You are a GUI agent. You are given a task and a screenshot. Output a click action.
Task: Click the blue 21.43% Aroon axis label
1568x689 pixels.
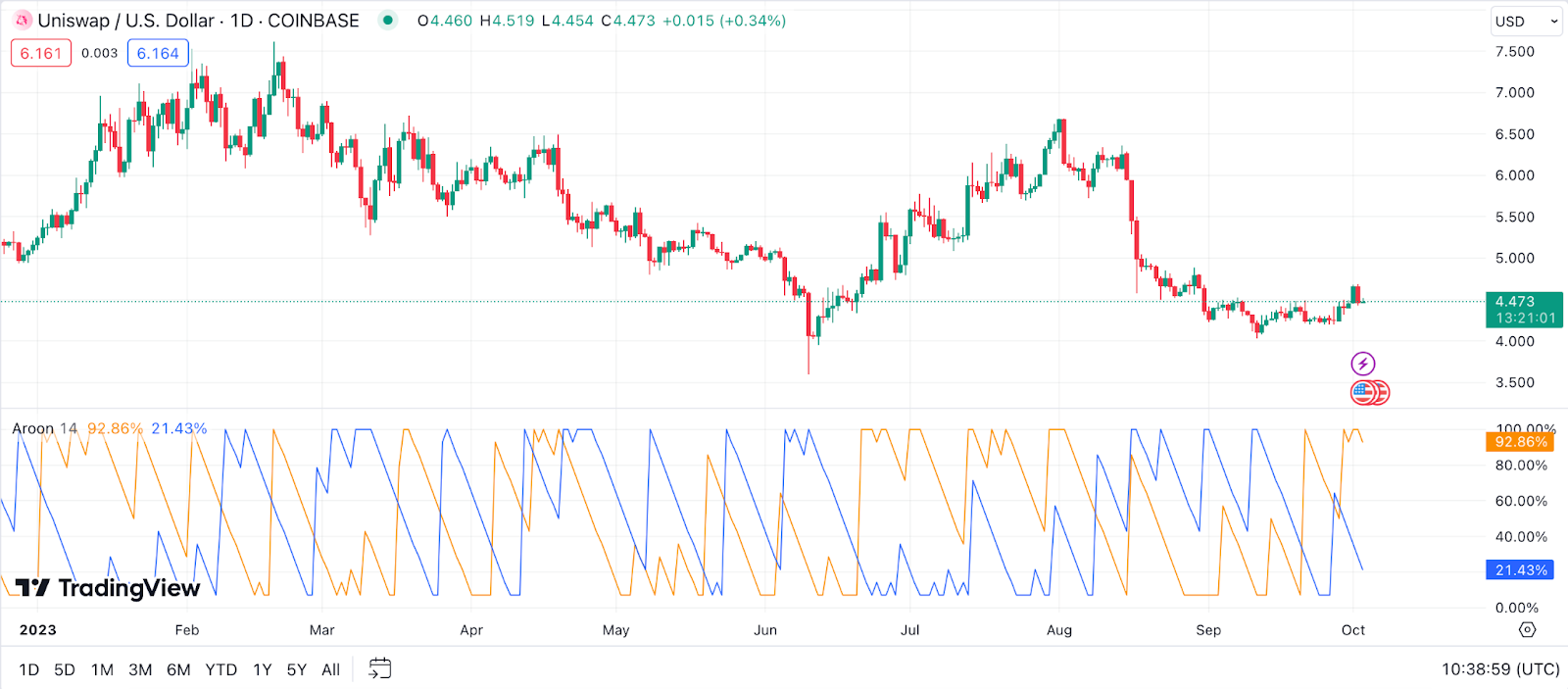(1521, 569)
